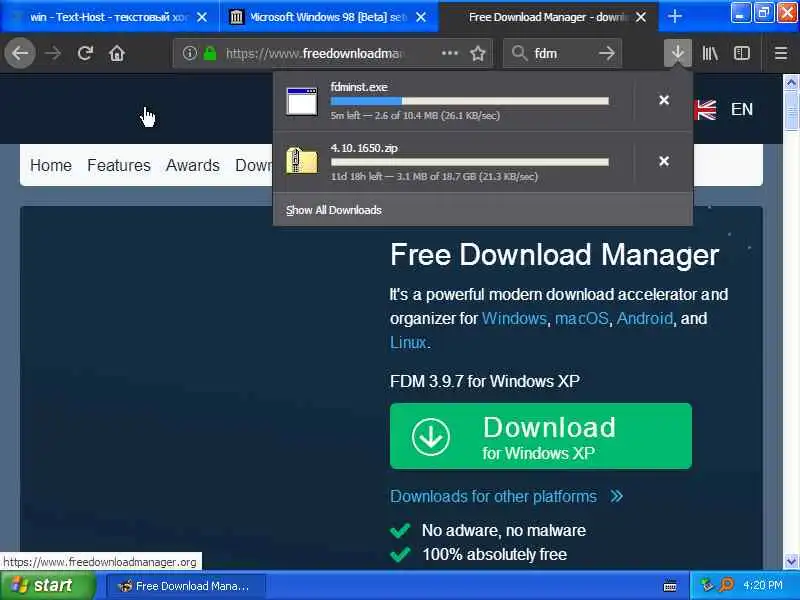Click the page scrollbar down arrow

[791, 561]
